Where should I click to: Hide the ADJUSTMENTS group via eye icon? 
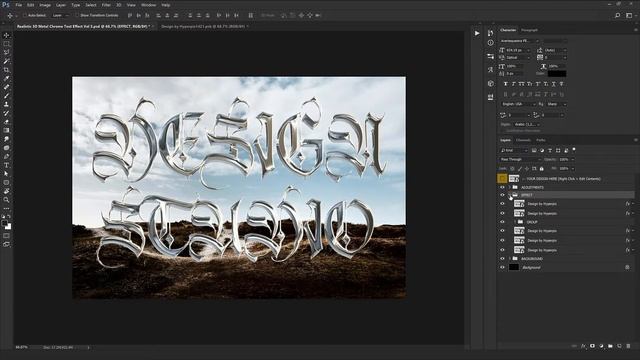pos(502,187)
